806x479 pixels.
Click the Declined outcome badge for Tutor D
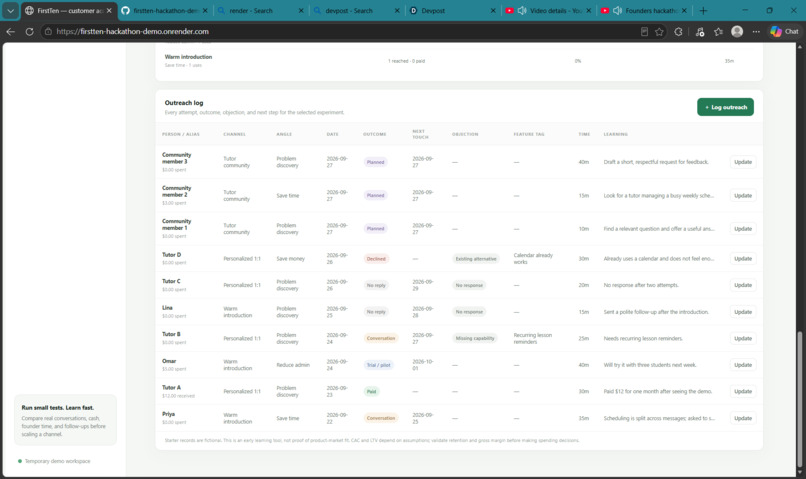376,259
